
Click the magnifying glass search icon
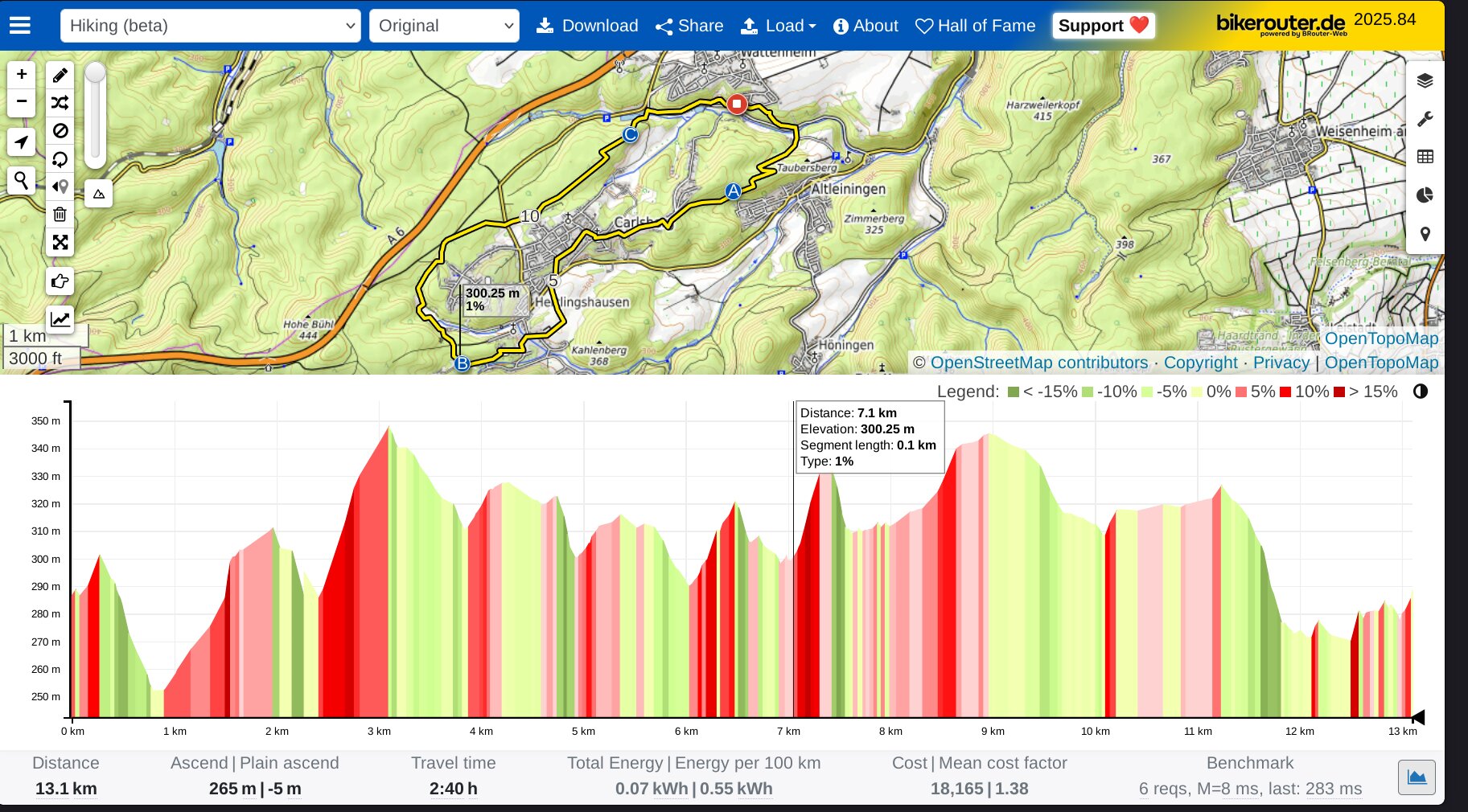click(22, 180)
